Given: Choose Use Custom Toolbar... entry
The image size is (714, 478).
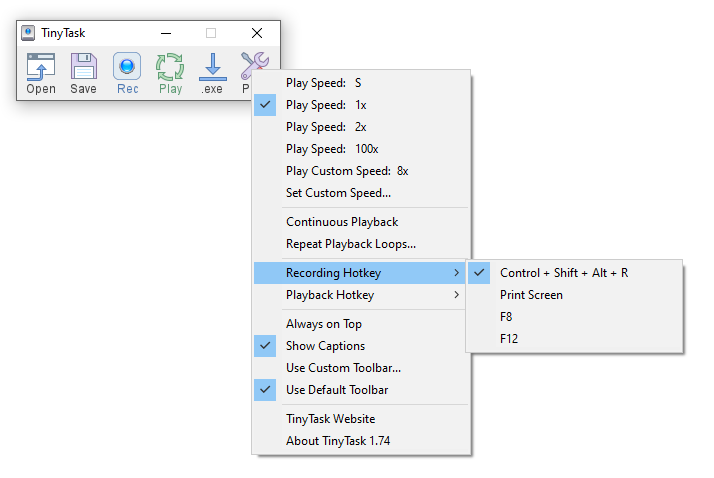Looking at the screenshot, I should click(x=362, y=368).
